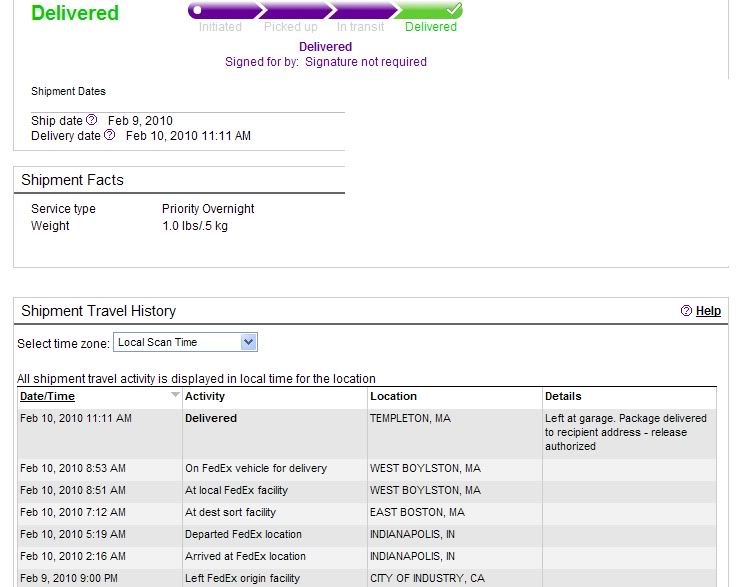Click the Details column header
737x587 pixels.
coord(563,396)
